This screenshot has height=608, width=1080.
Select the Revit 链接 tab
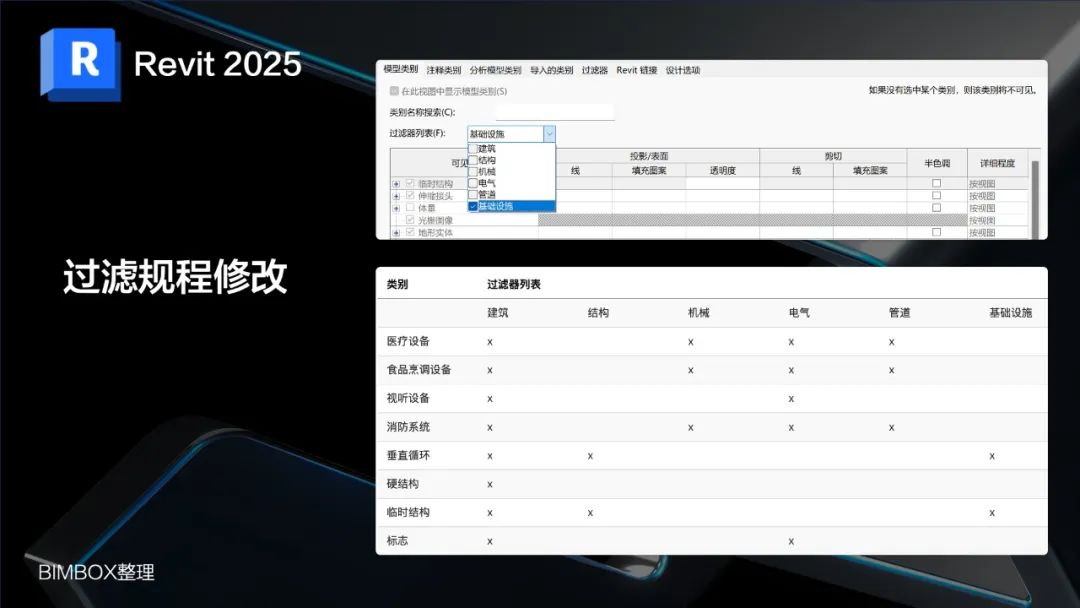click(637, 70)
